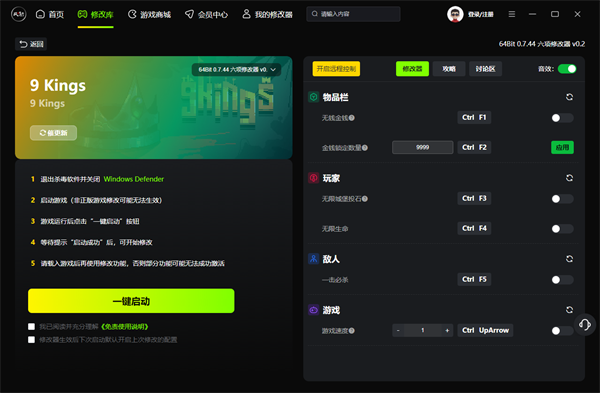This screenshot has width=600, height=393.
Task: Open 我的修改器 tab
Action: coord(267,15)
